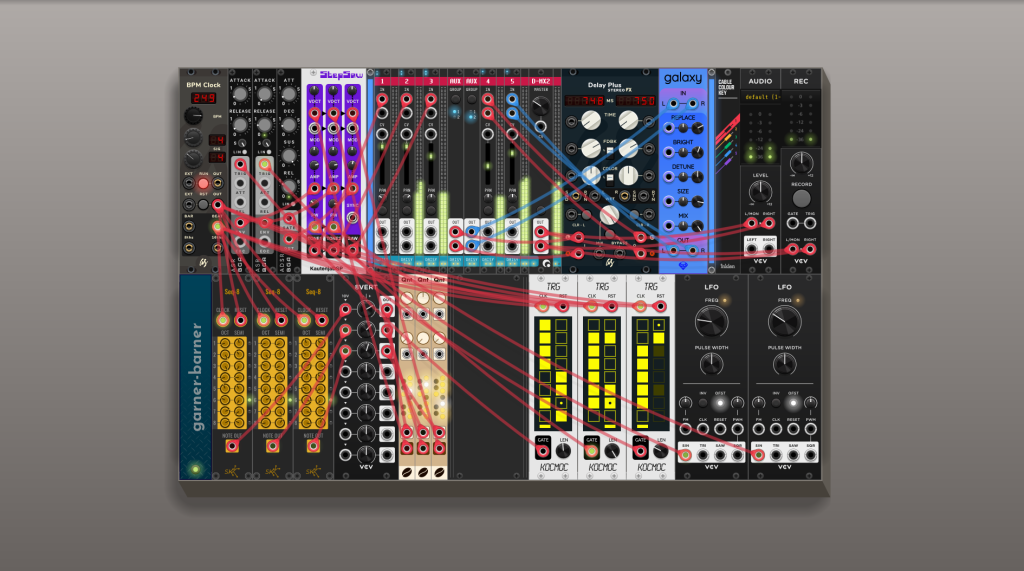Click the BEAT output jack on BPM Clock
The height and width of the screenshot is (571, 1024).
point(217,227)
